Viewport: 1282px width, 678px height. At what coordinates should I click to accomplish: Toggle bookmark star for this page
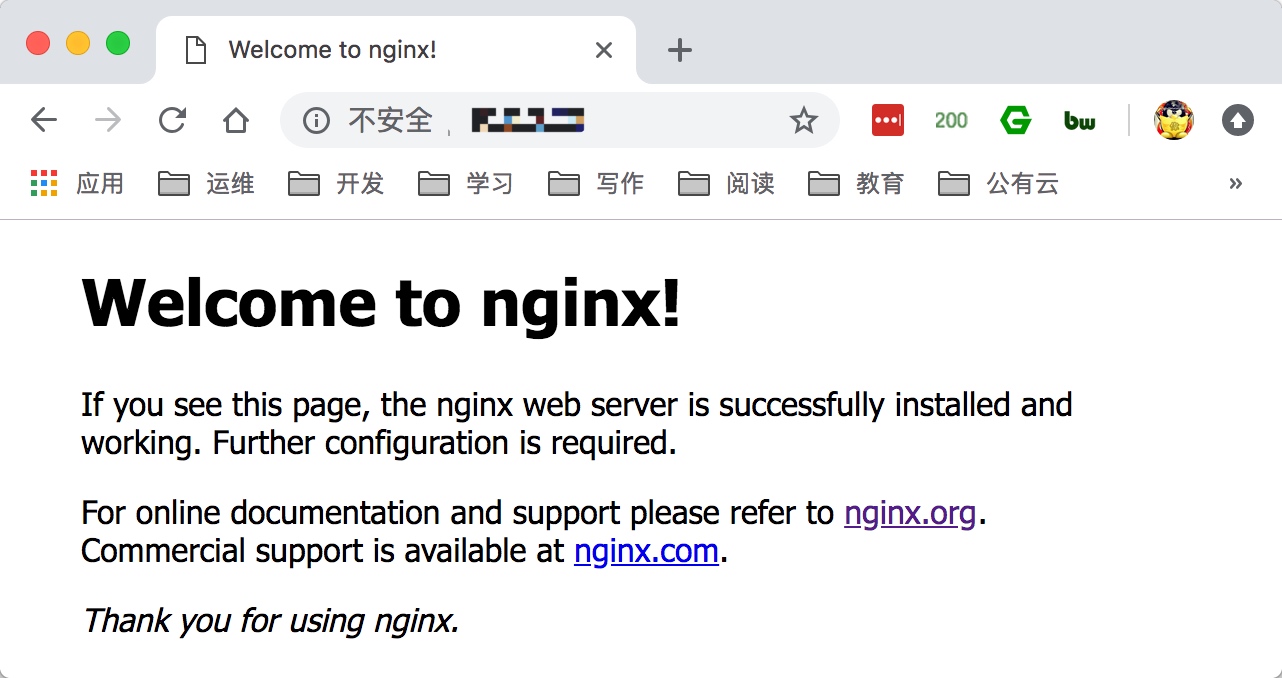(x=803, y=119)
